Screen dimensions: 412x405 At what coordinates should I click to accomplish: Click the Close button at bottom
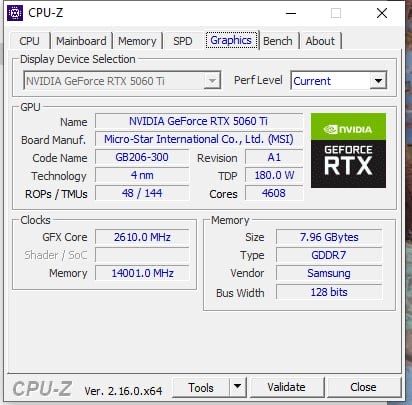pos(363,387)
